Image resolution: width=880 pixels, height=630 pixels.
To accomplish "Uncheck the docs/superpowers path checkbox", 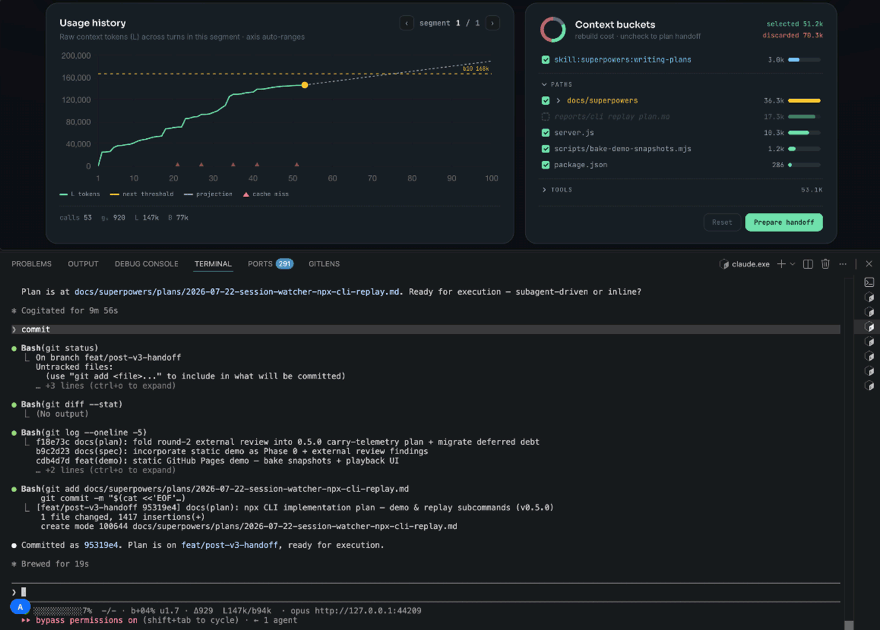I will pyautogui.click(x=546, y=100).
